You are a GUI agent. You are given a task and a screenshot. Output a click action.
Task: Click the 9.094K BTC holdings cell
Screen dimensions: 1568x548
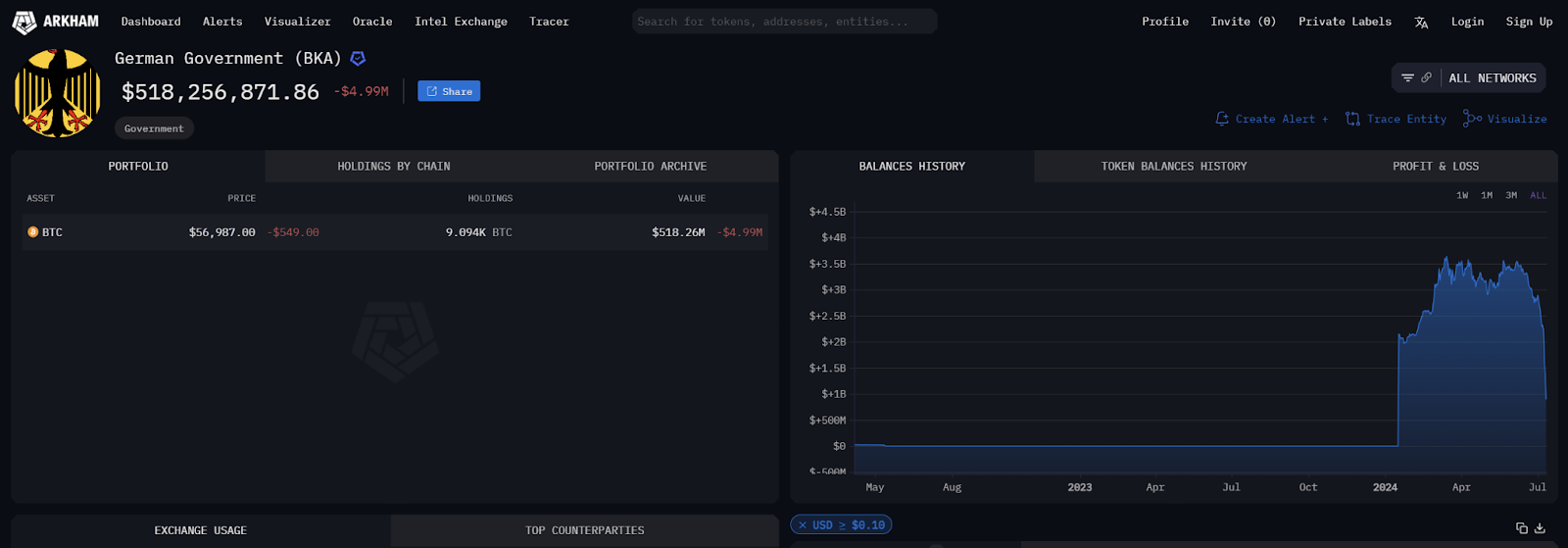(x=479, y=232)
